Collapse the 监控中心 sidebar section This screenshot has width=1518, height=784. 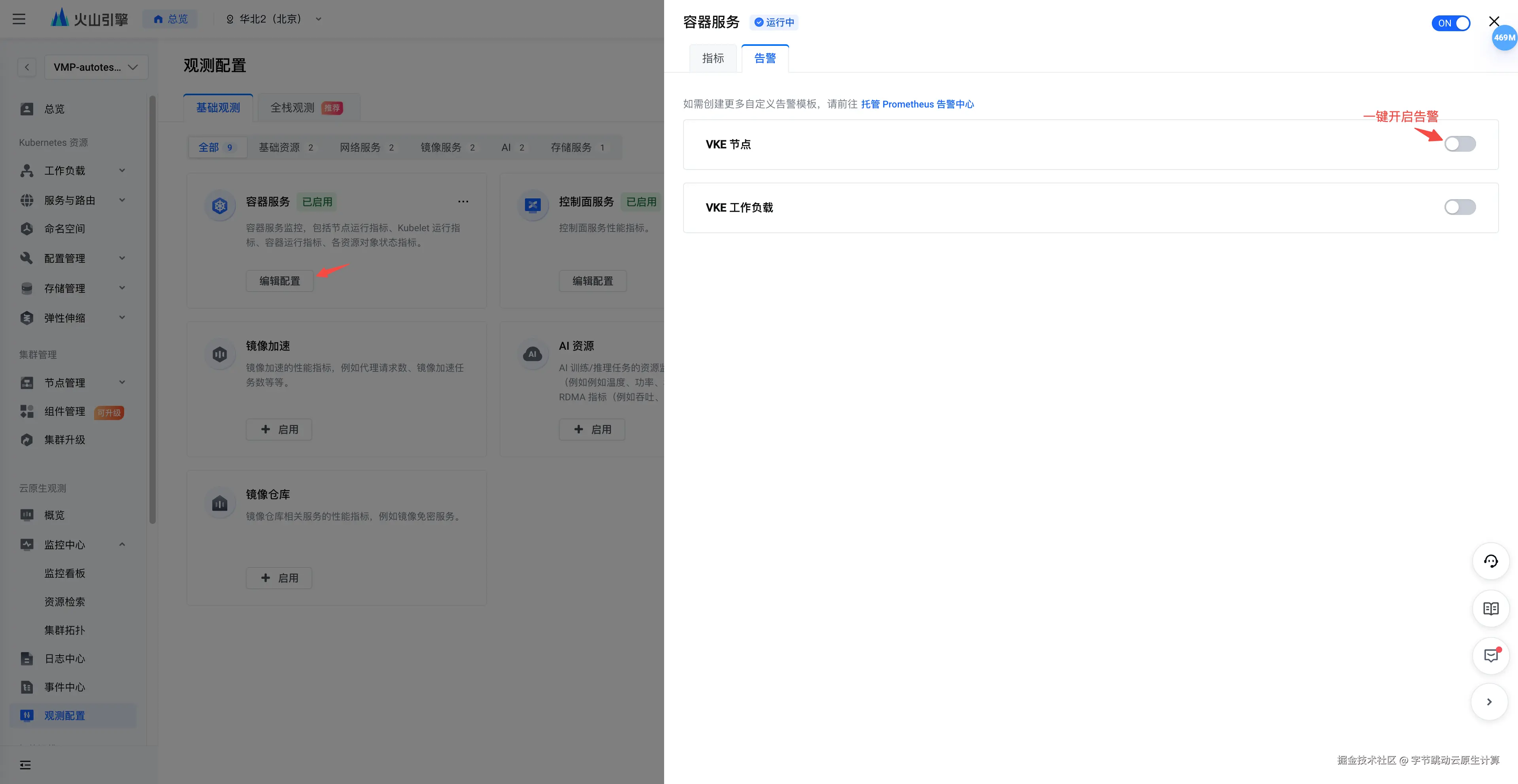(122, 544)
